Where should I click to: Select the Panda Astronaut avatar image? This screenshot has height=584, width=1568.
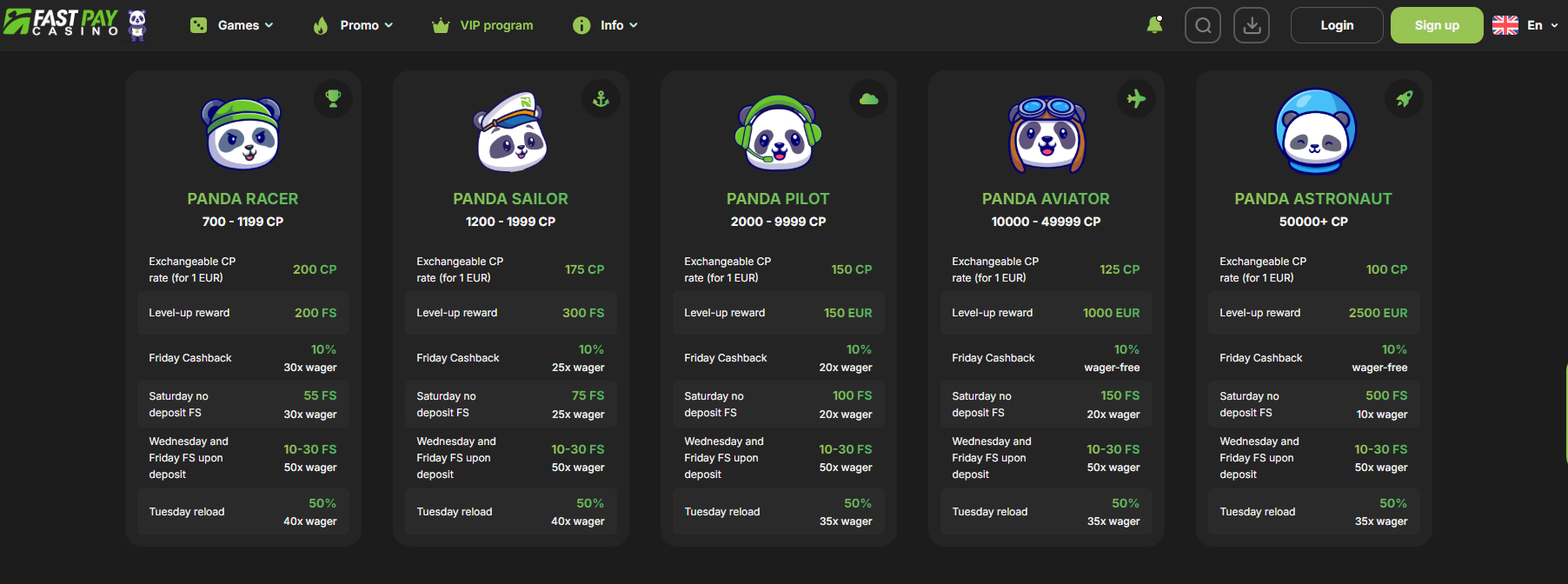1314,132
